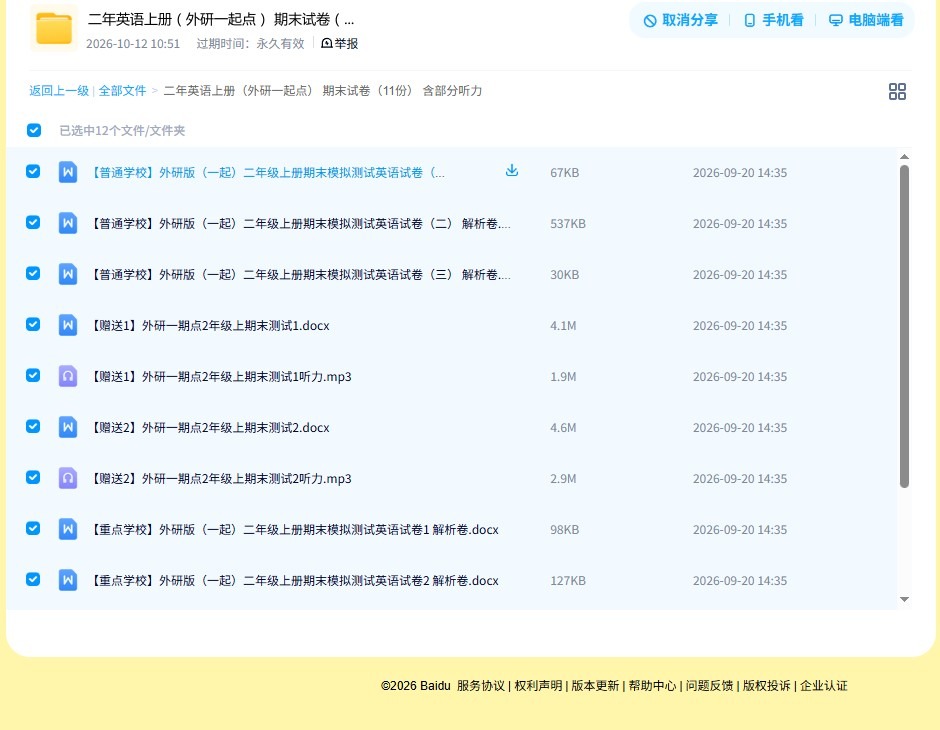Click the Word icon for 试卷（三）解析卷
Viewport: 940px width, 730px height.
click(68, 274)
